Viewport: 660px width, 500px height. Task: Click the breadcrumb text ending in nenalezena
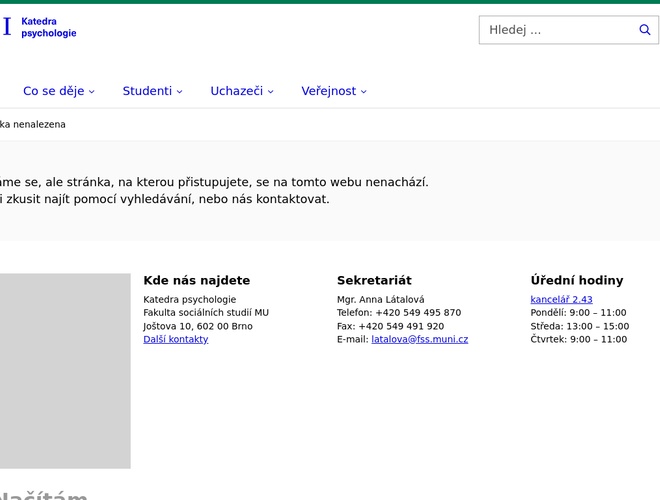pyautogui.click(x=33, y=124)
